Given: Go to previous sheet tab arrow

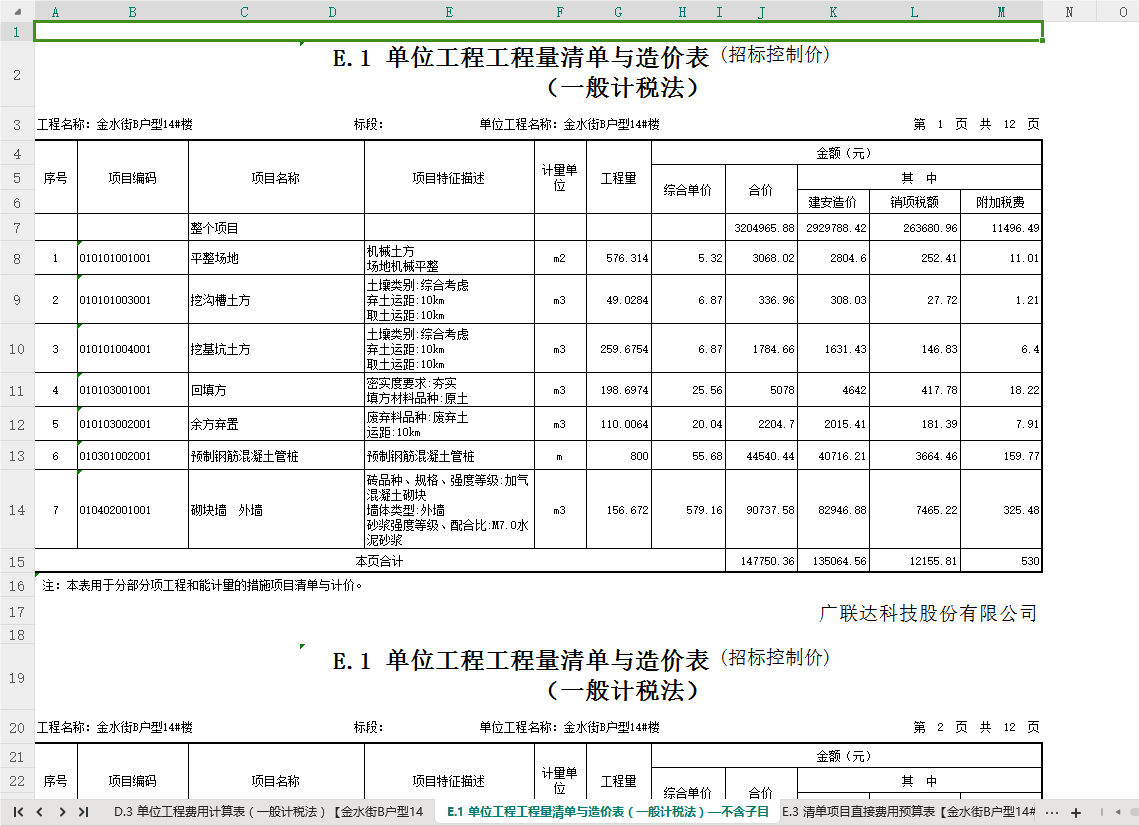Looking at the screenshot, I should click(40, 812).
